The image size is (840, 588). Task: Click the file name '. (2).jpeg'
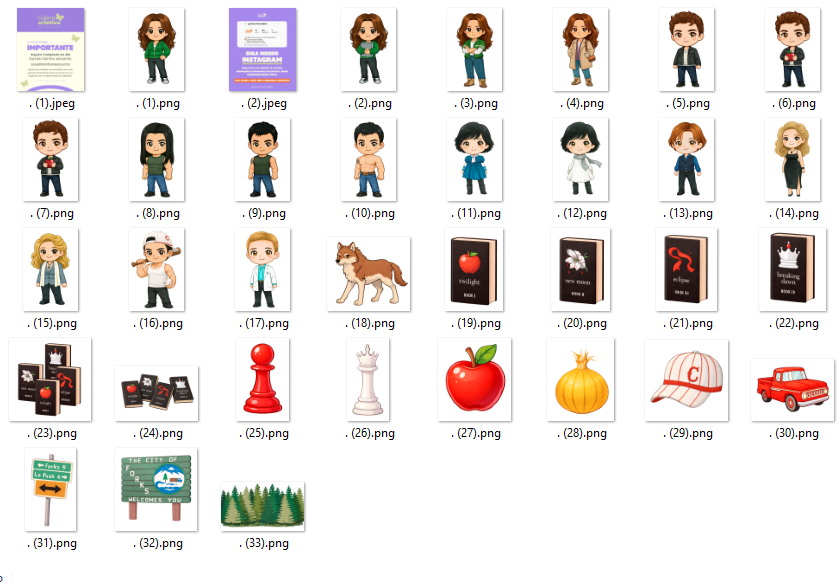264,103
